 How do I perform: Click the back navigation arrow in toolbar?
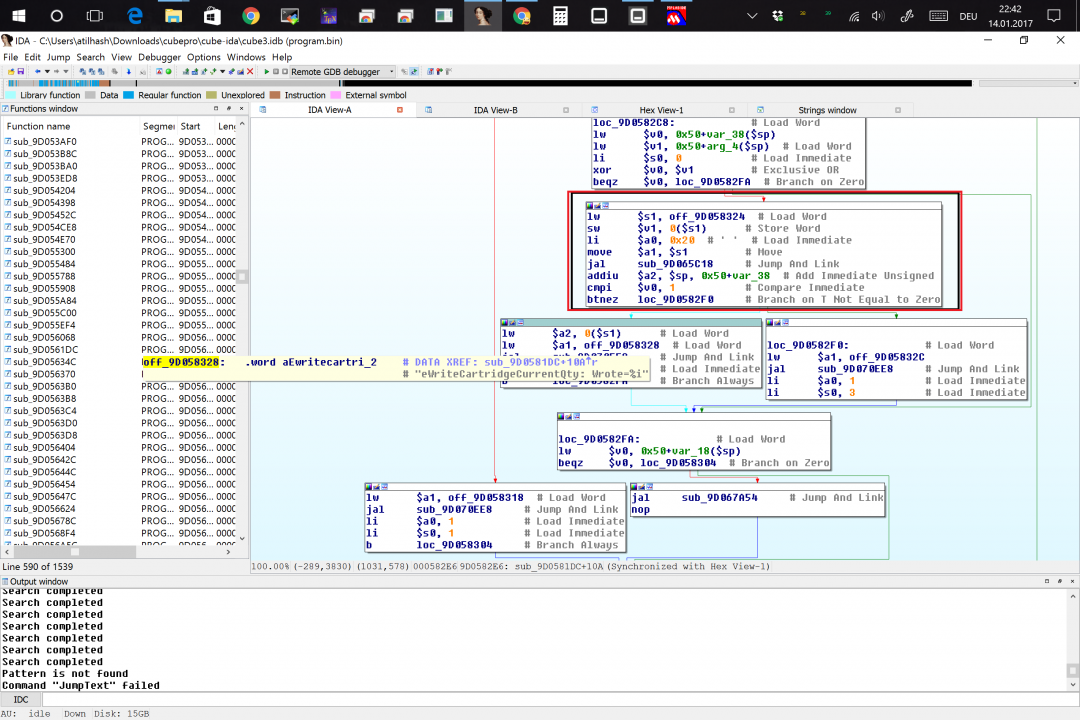pyautogui.click(x=37, y=72)
